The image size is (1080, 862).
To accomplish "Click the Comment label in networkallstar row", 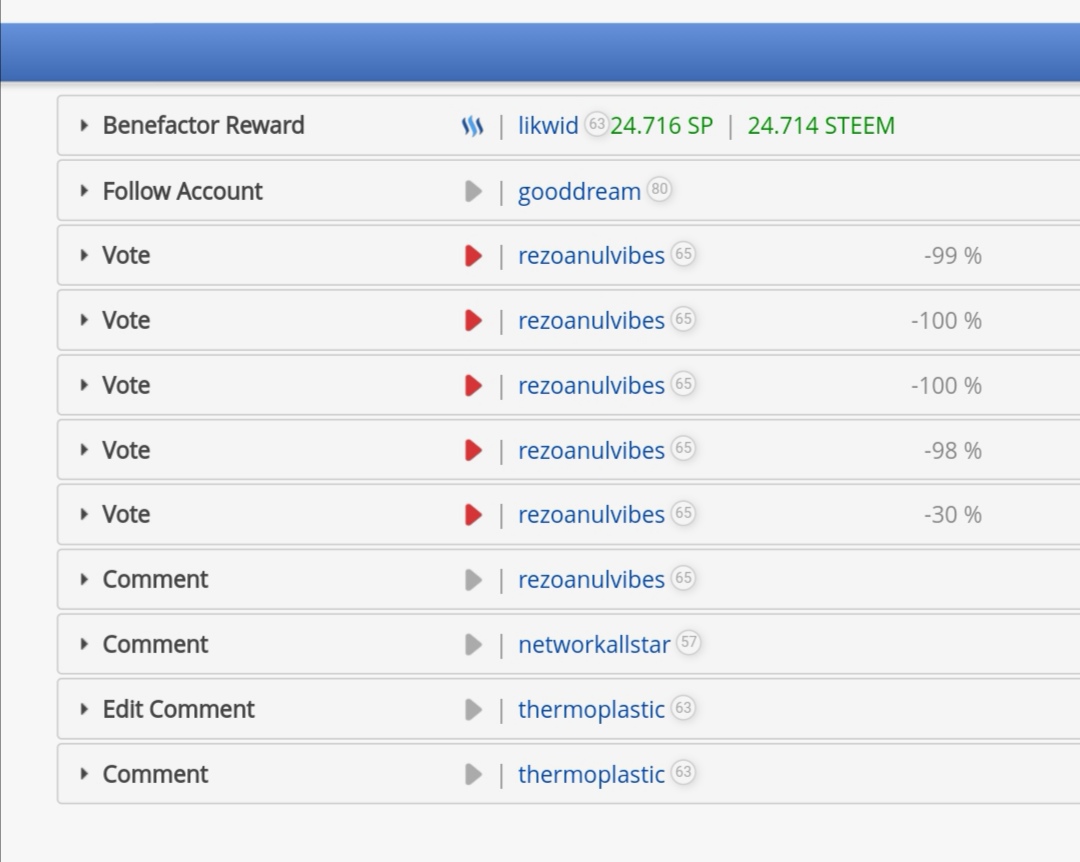I will coord(155,644).
